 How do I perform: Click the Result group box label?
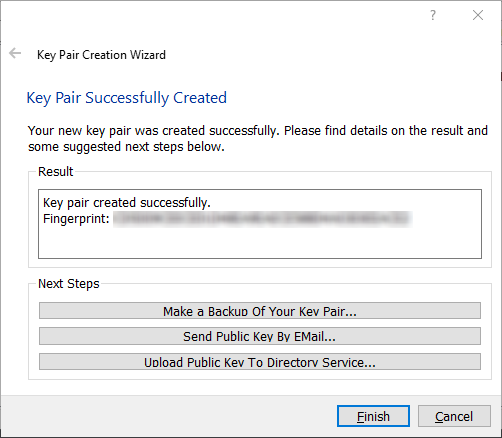(x=55, y=172)
